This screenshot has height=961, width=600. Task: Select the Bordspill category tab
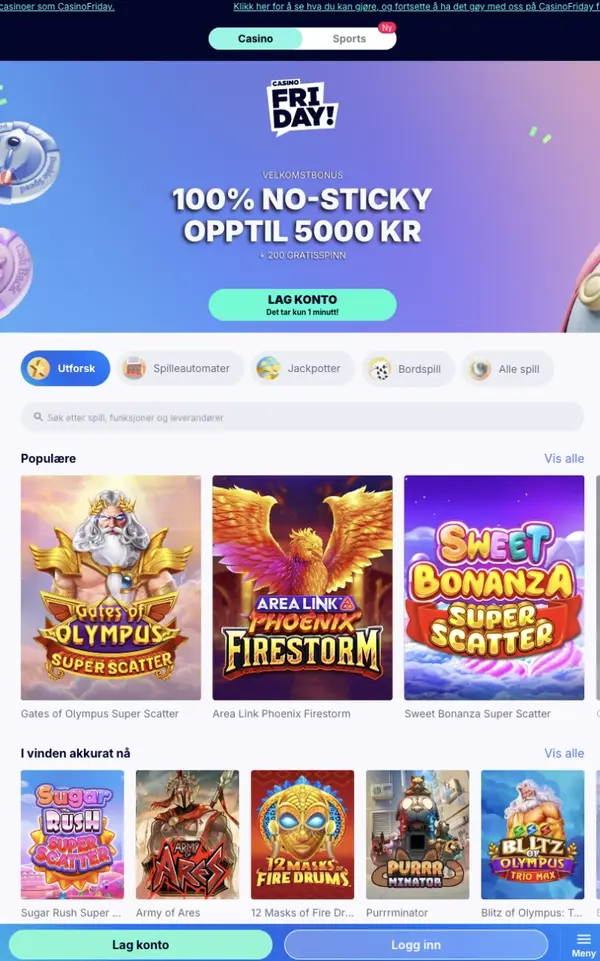[x=408, y=369]
